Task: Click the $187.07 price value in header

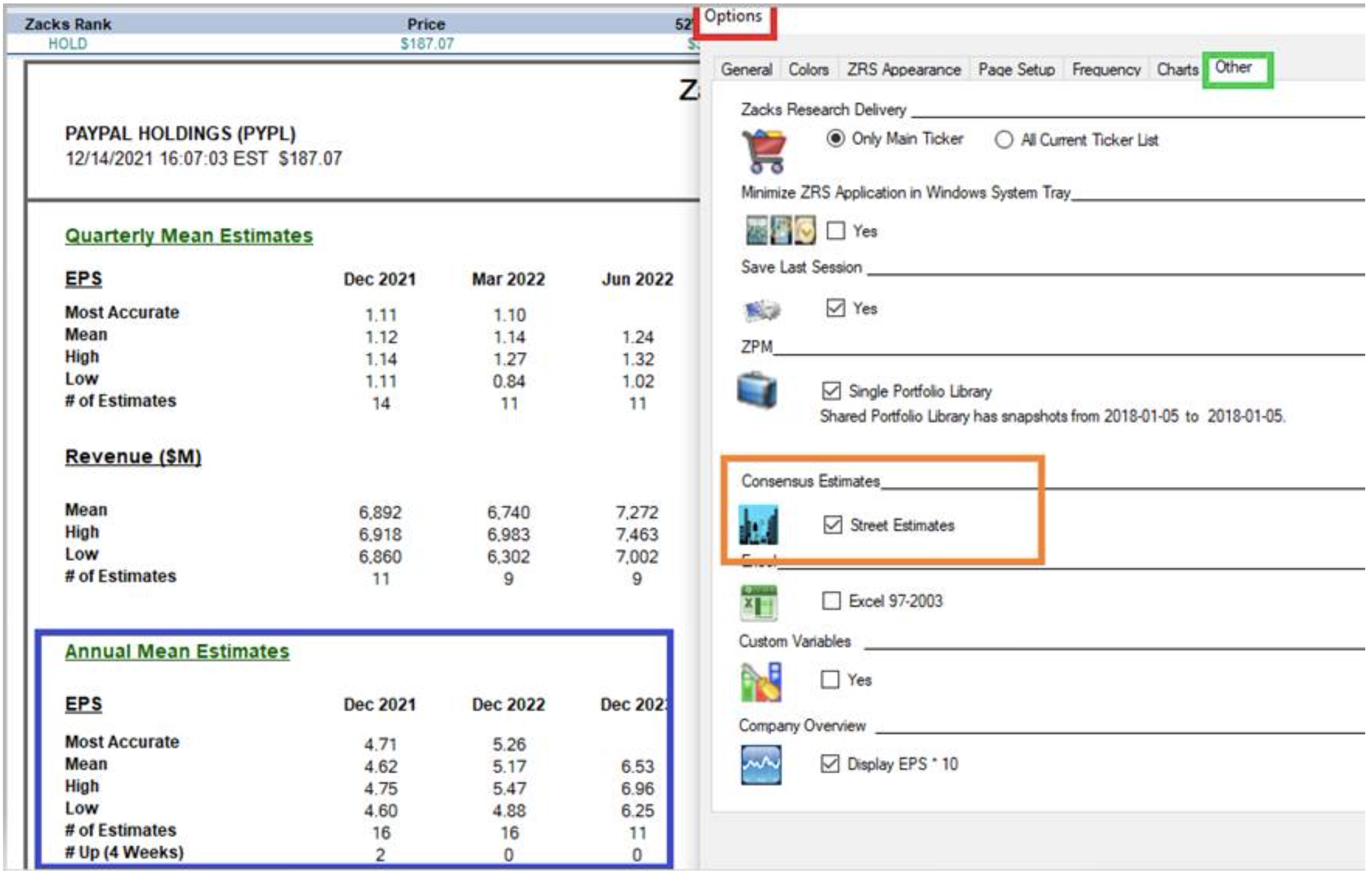Action: click(427, 44)
